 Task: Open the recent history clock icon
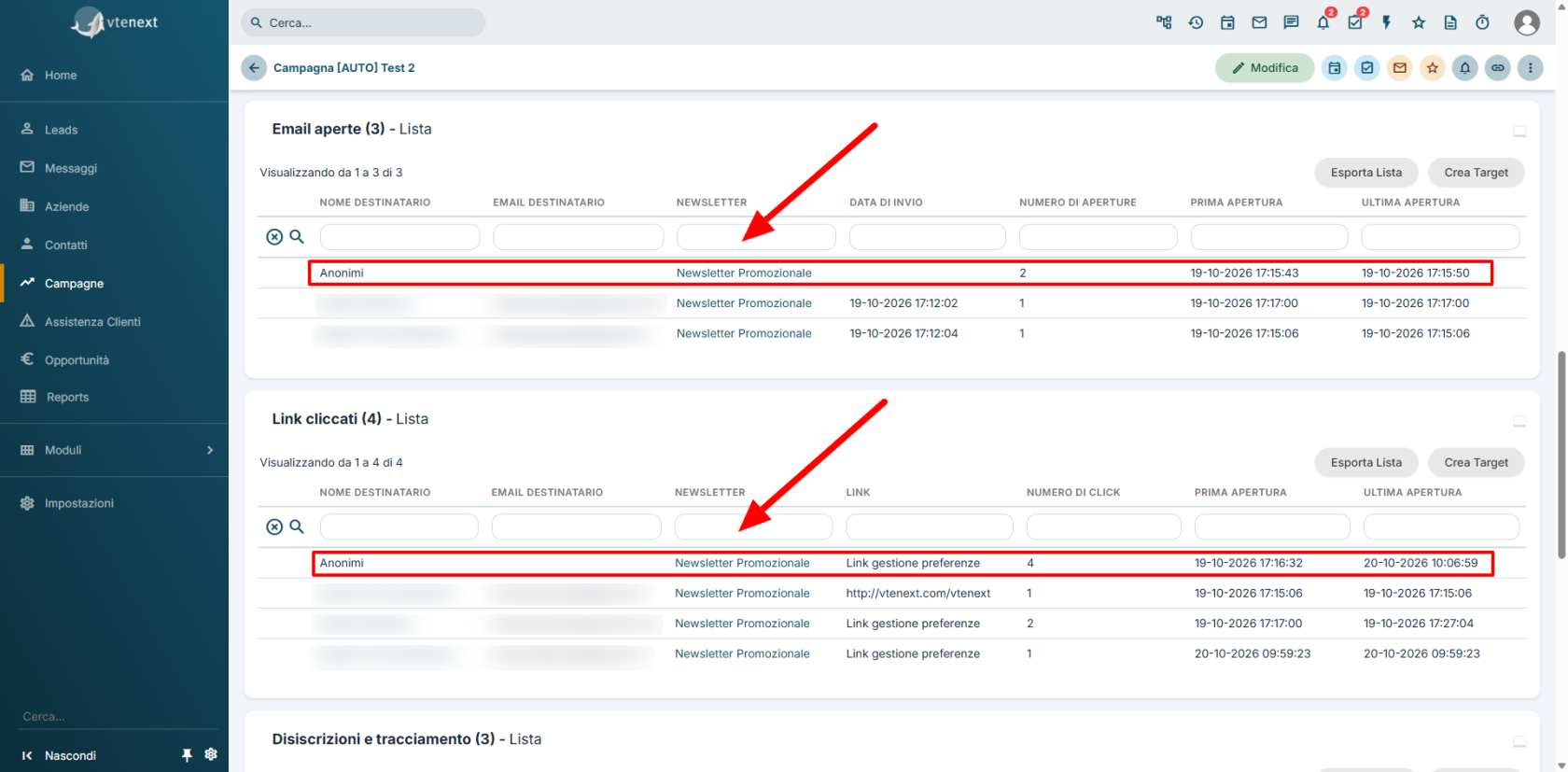pyautogui.click(x=1196, y=22)
